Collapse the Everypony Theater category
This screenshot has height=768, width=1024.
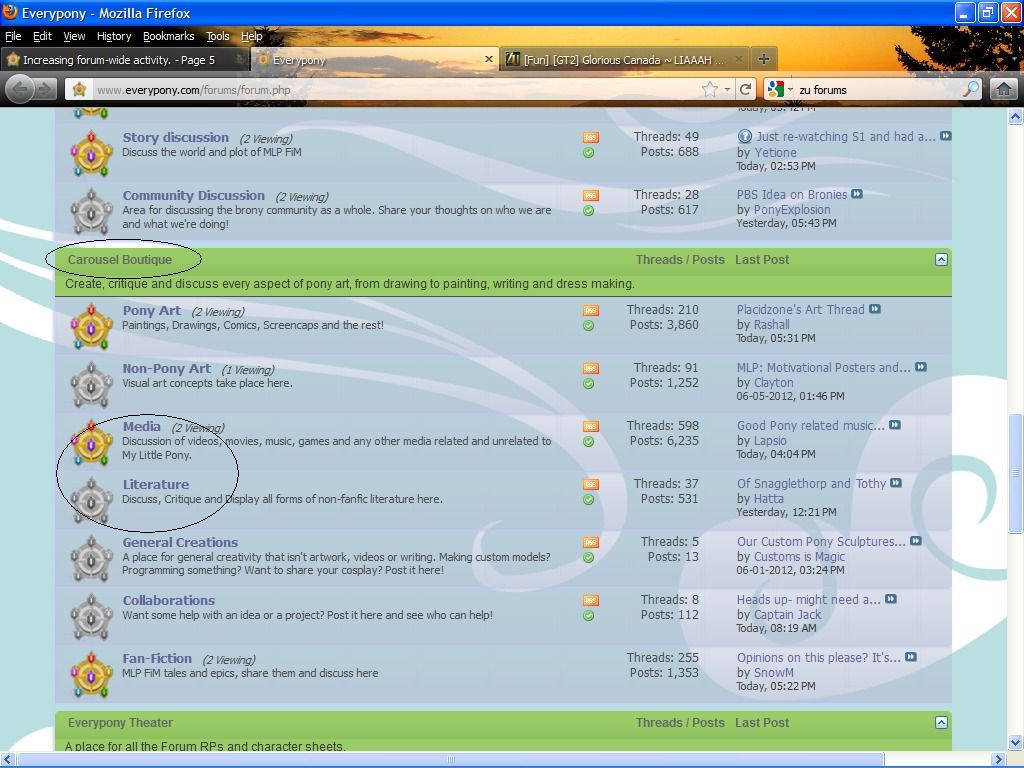pyautogui.click(x=941, y=722)
